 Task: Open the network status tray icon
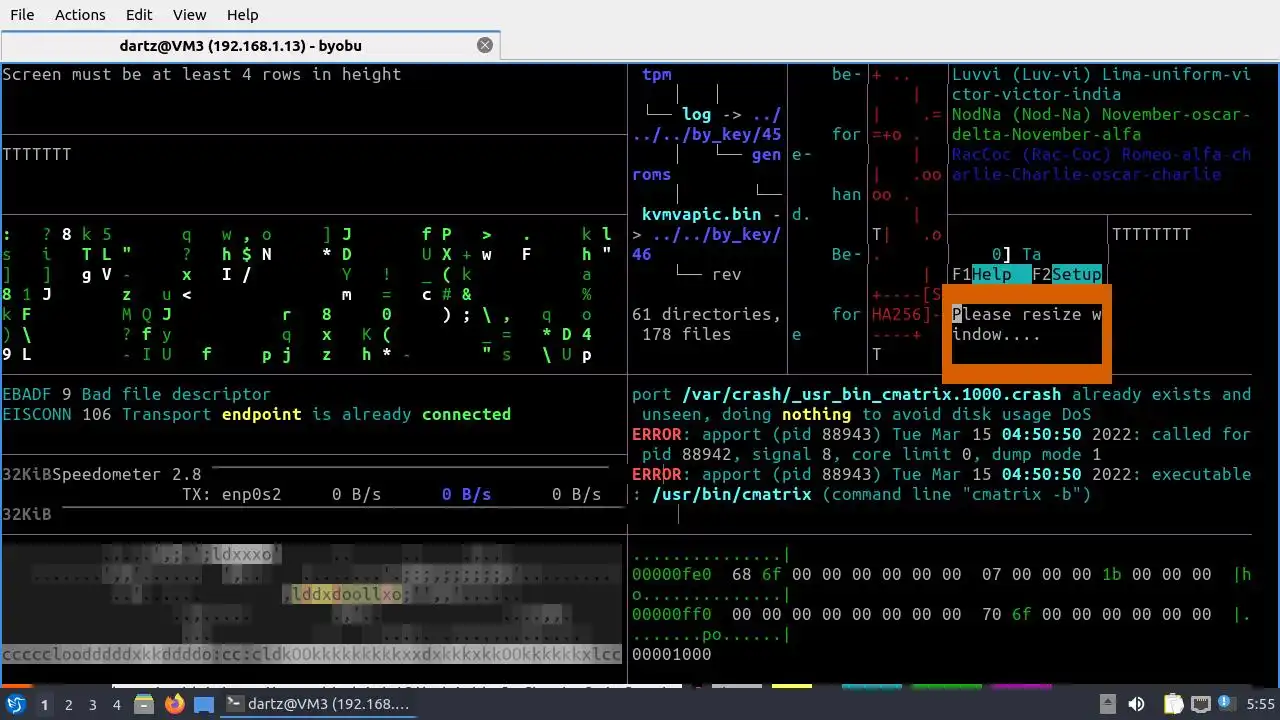[1201, 704]
